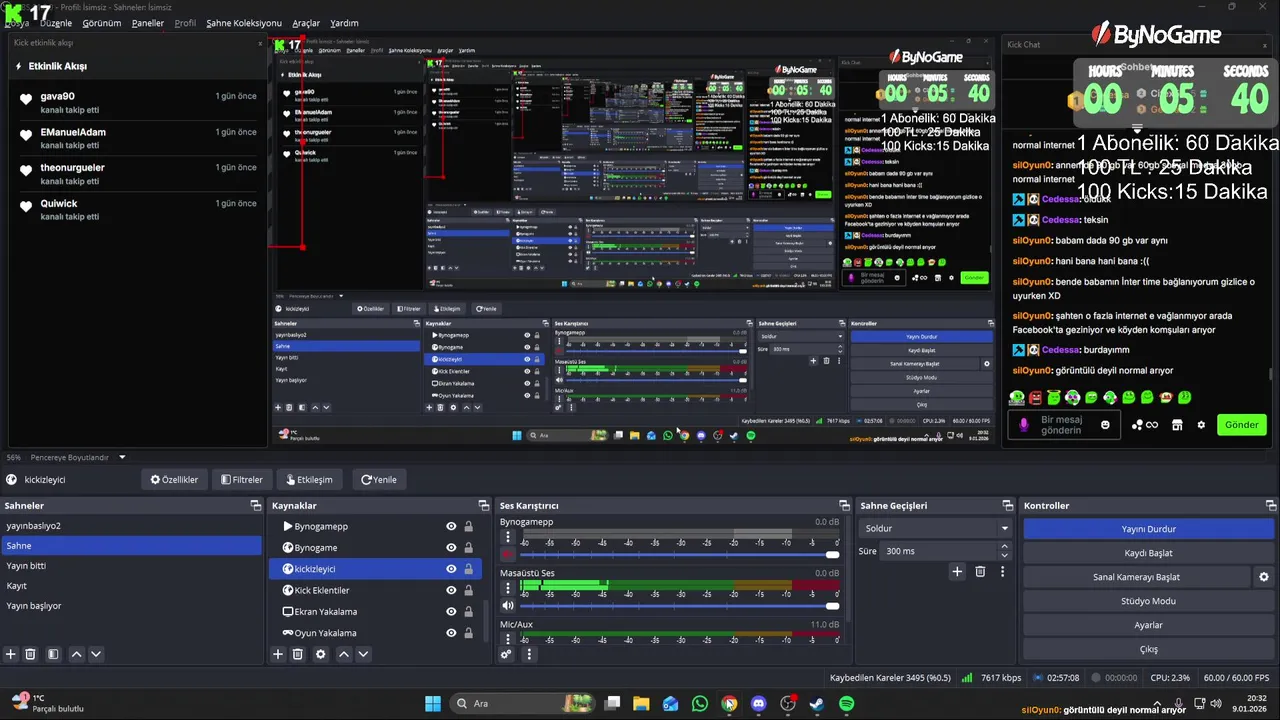The image size is (1280, 720).
Task: Hide the Oyun Yakalama source
Action: point(451,633)
